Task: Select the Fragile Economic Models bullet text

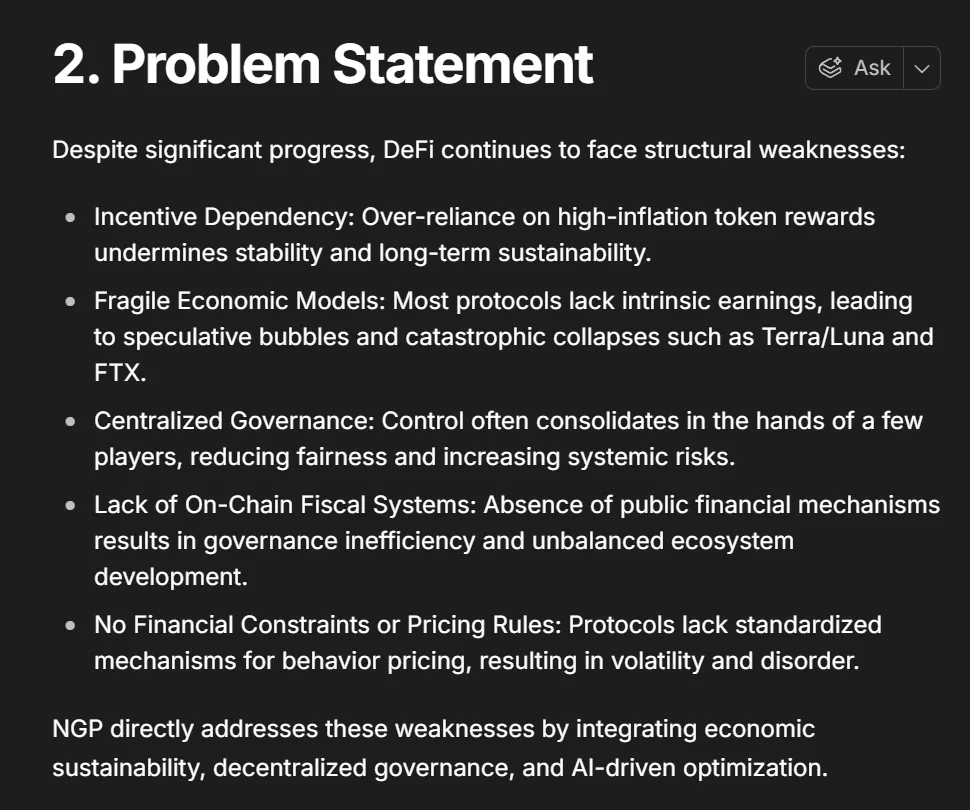Action: 500,336
